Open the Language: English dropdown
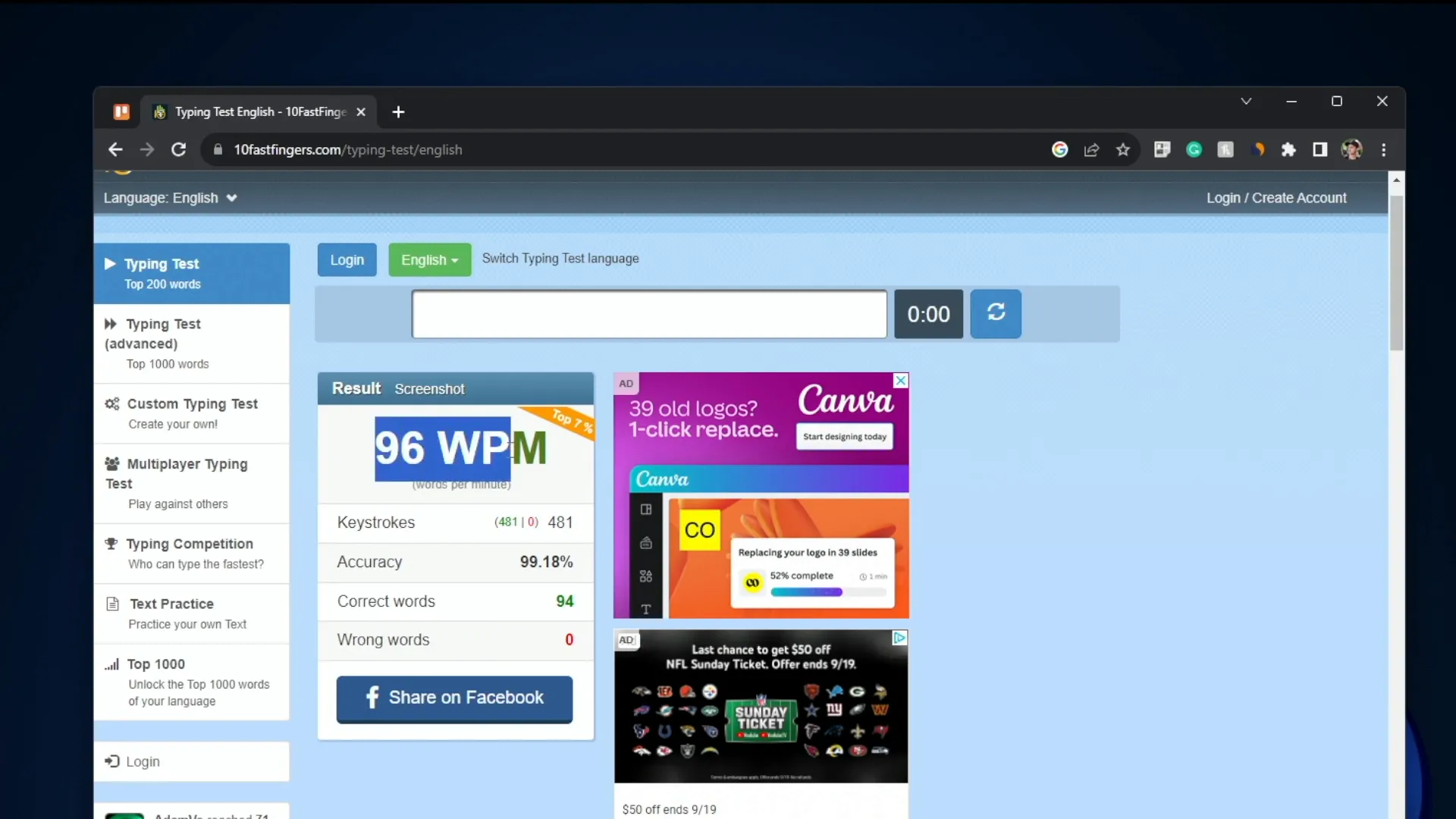Screen dimensions: 1456x819 (171, 198)
